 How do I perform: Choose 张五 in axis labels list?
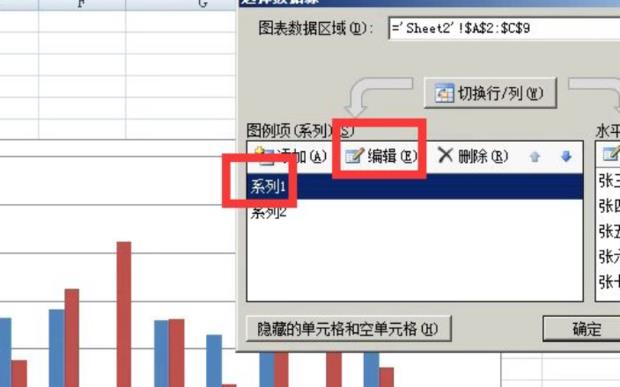pyautogui.click(x=609, y=231)
